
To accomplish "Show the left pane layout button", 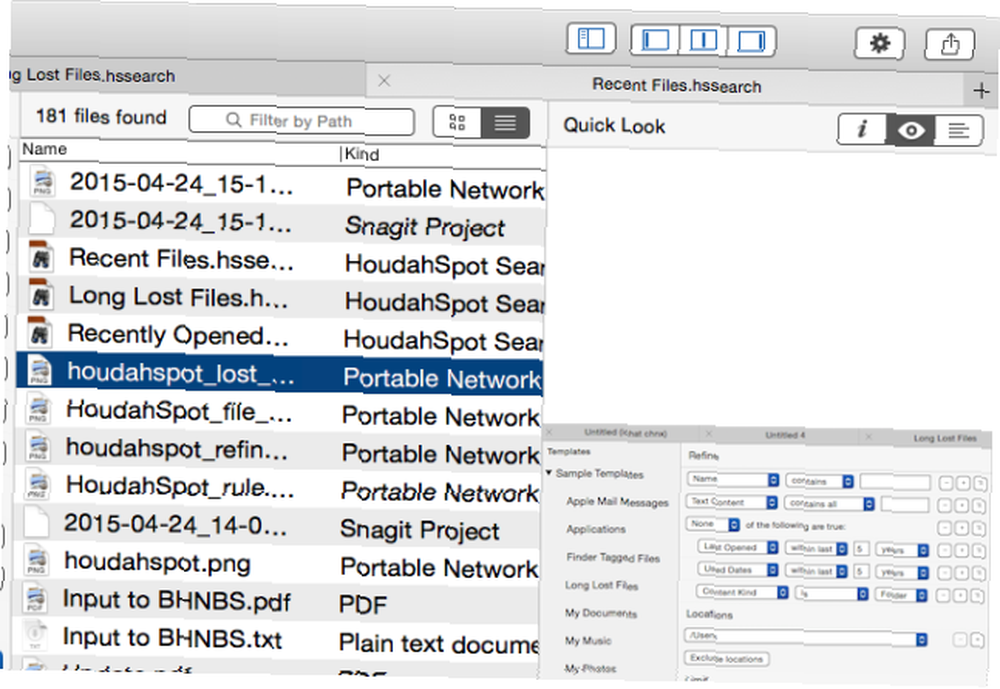I will point(655,40).
